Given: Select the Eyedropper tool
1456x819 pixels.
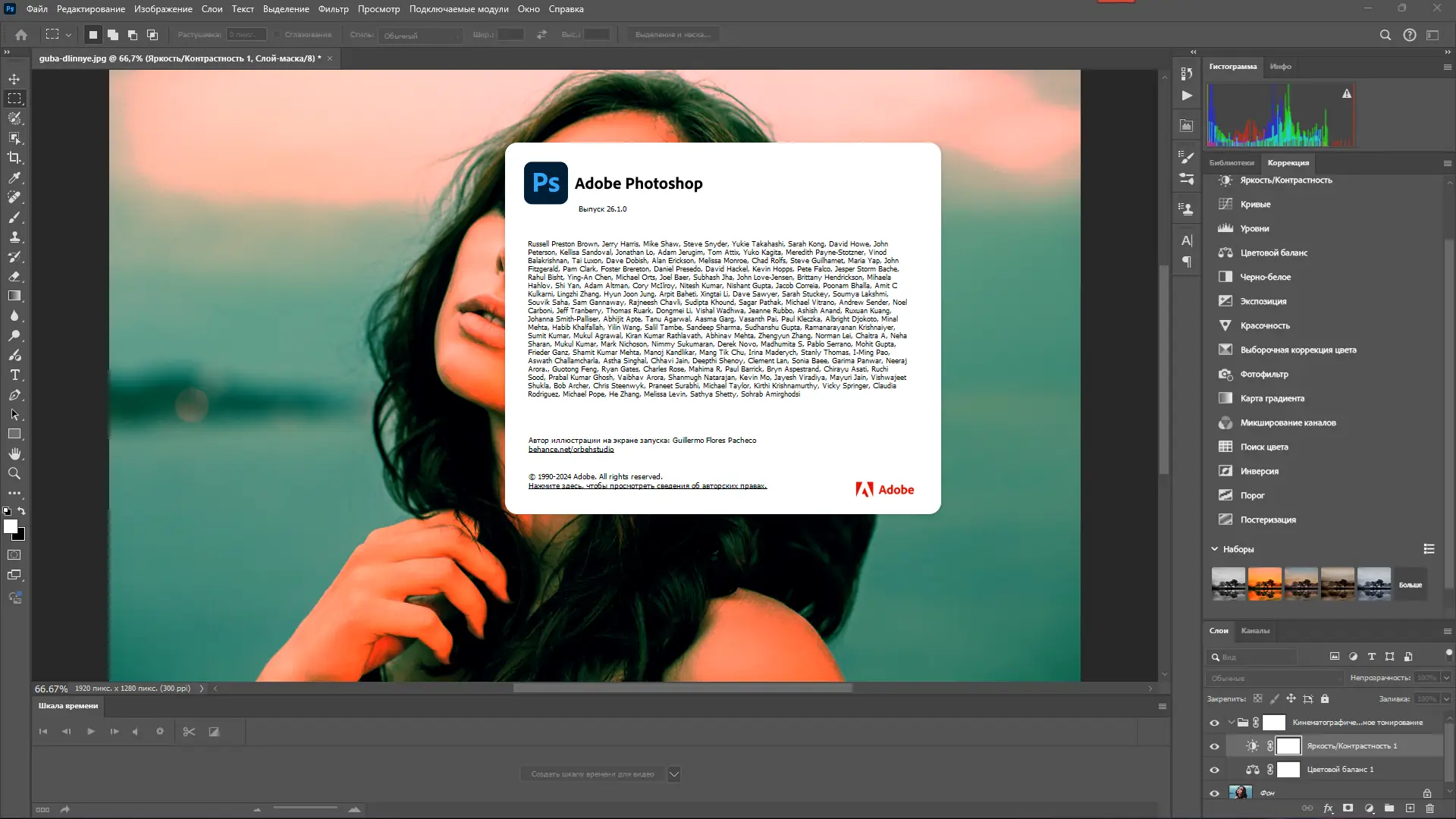Looking at the screenshot, I should pyautogui.click(x=14, y=177).
